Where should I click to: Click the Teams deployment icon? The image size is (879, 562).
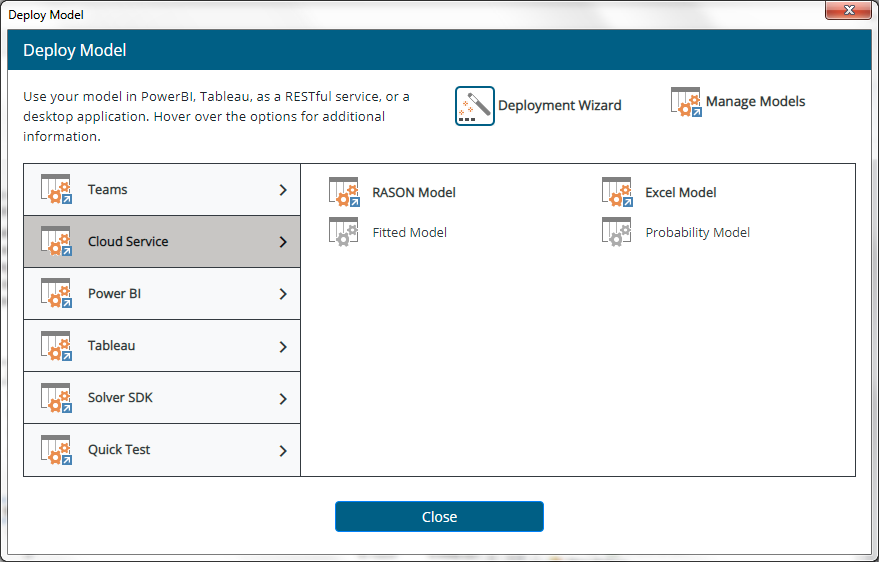pyautogui.click(x=56, y=190)
